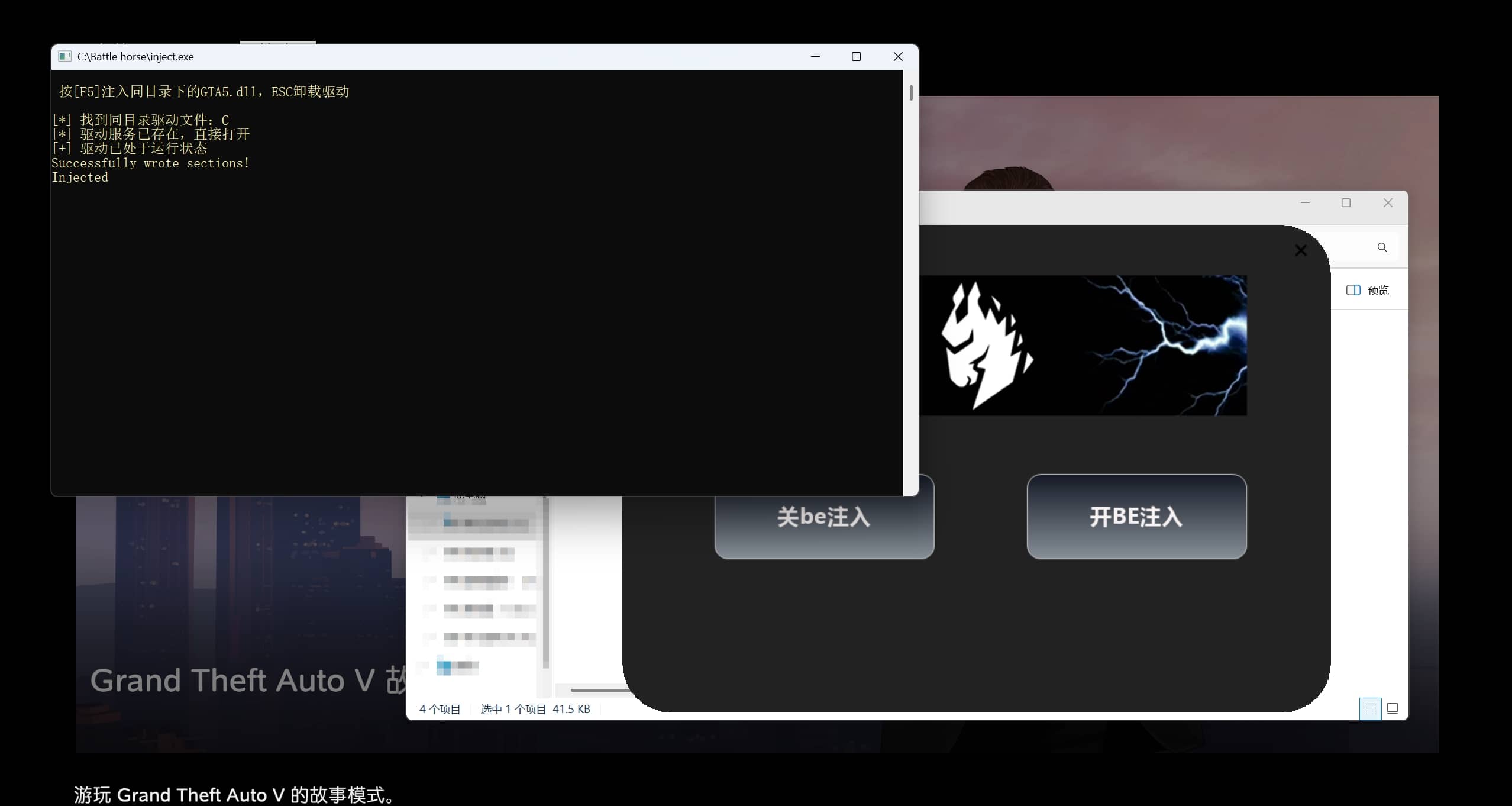Click the Explorer search magnifier icon

tap(1382, 247)
